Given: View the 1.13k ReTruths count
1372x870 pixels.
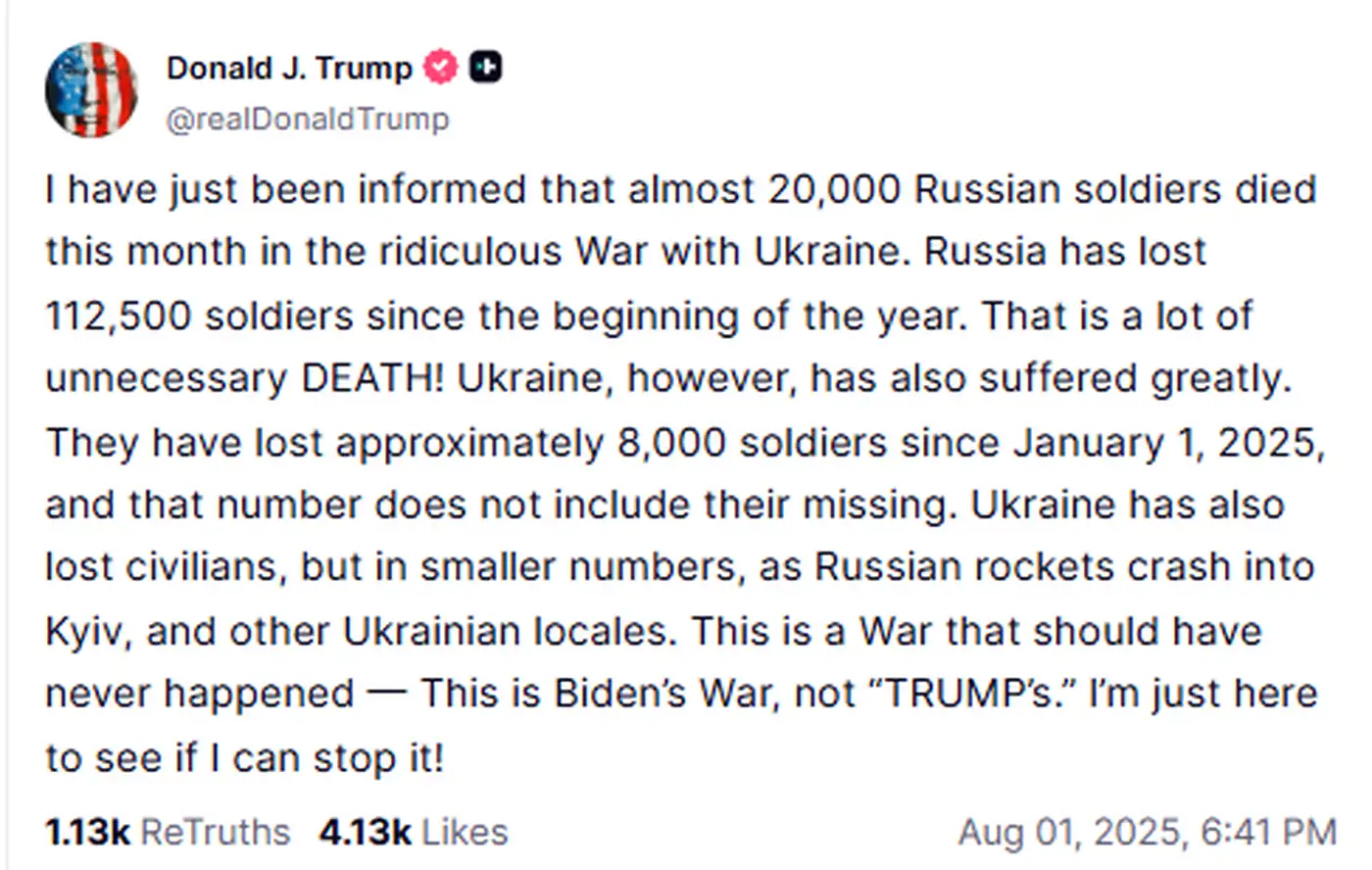Looking at the screenshot, I should 87,832.
